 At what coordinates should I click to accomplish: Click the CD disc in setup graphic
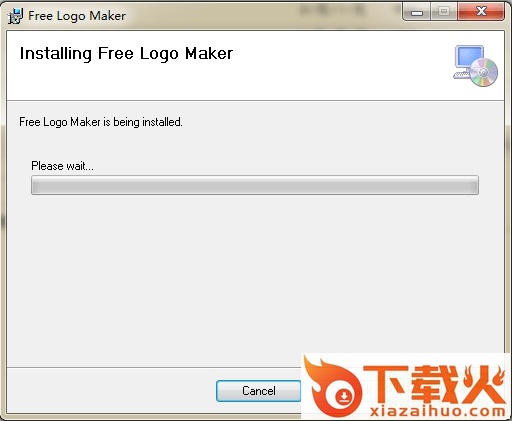coord(484,72)
